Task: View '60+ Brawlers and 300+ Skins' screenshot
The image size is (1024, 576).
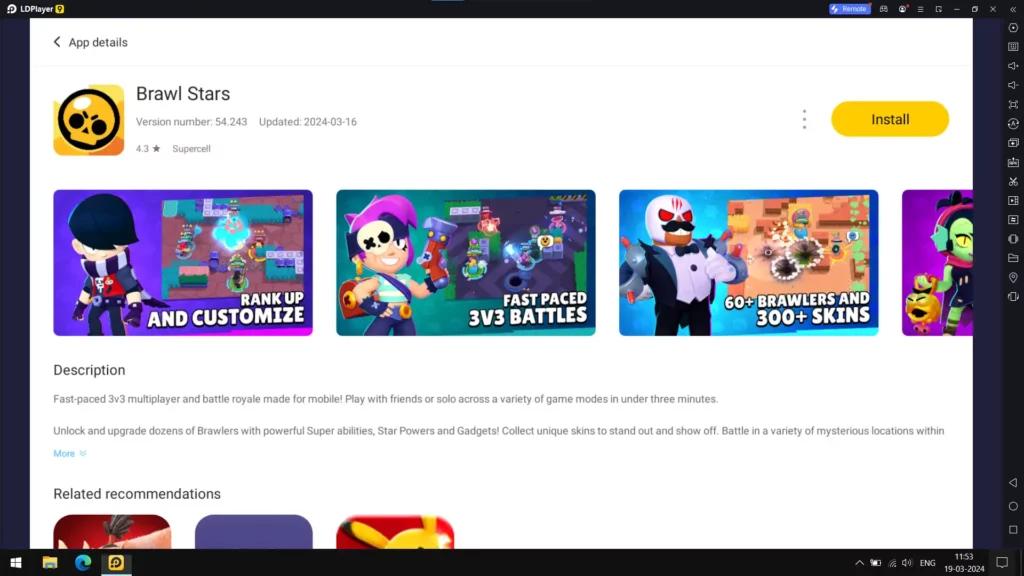Action: pos(748,263)
